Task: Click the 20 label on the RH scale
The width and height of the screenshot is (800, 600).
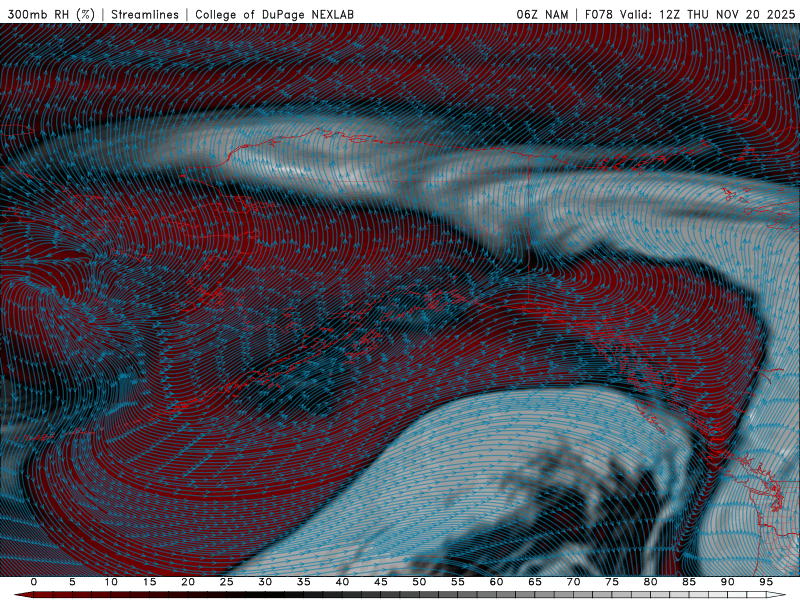Action: [x=188, y=582]
